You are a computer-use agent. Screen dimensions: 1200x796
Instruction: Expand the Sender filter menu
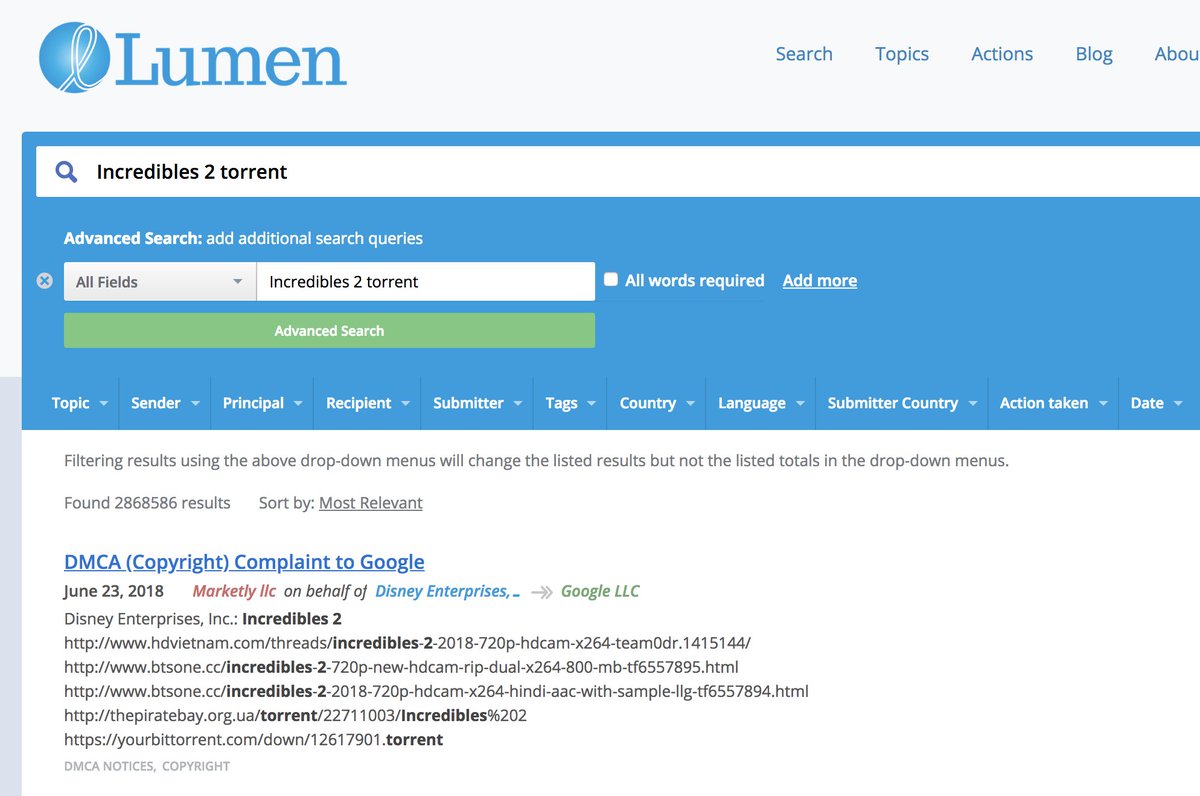pyautogui.click(x=165, y=403)
